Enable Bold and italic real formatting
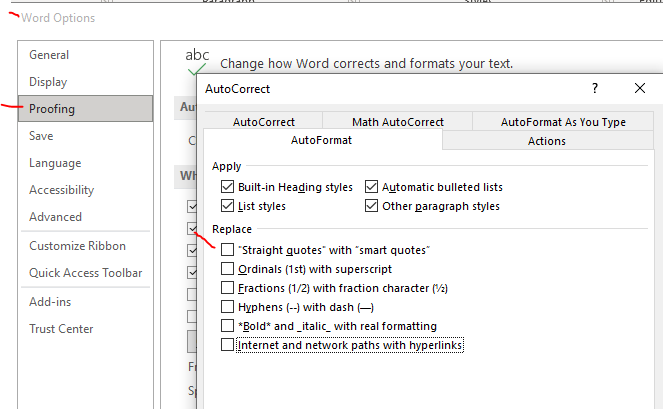This screenshot has width=663, height=409. (228, 326)
